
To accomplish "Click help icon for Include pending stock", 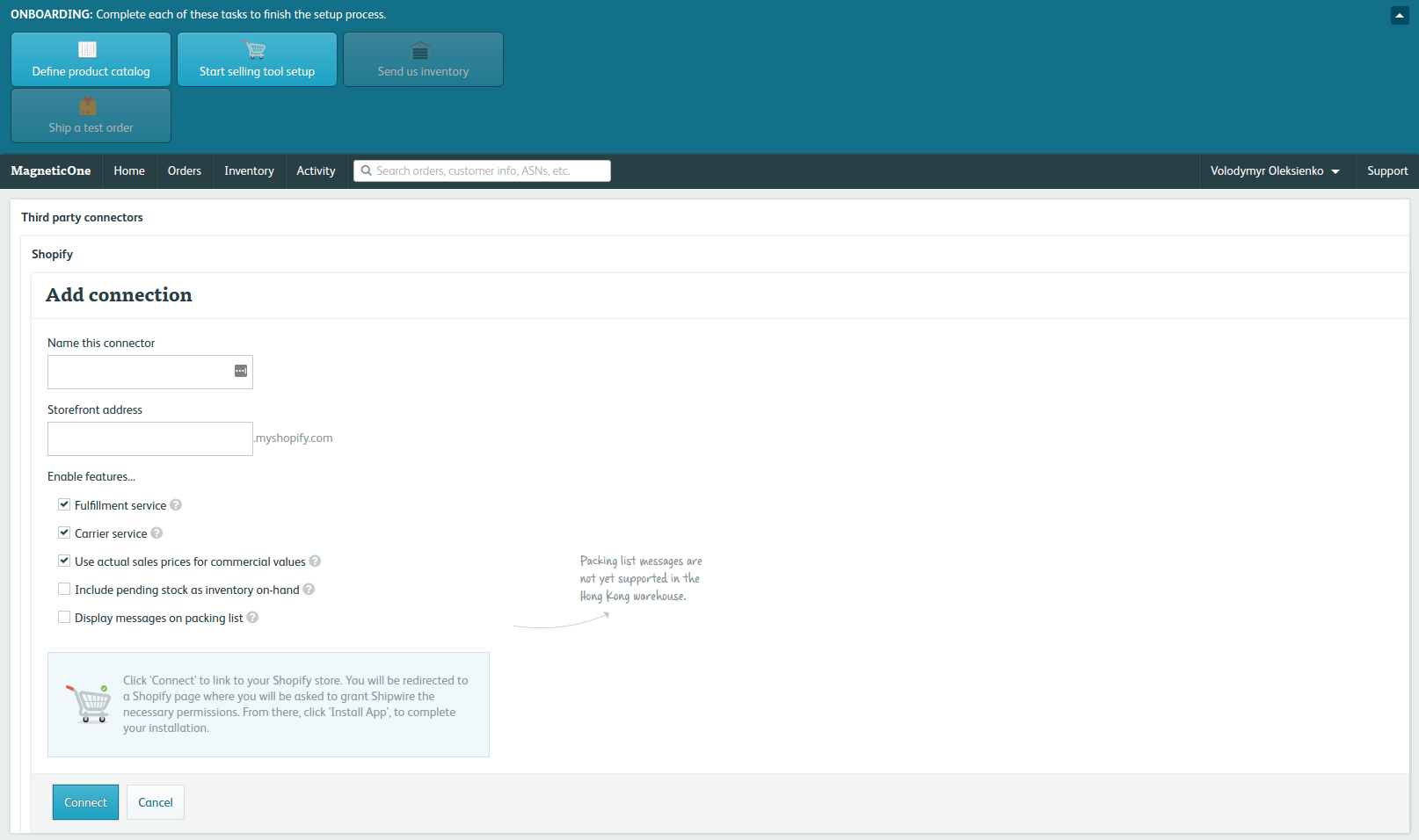I will (x=309, y=590).
